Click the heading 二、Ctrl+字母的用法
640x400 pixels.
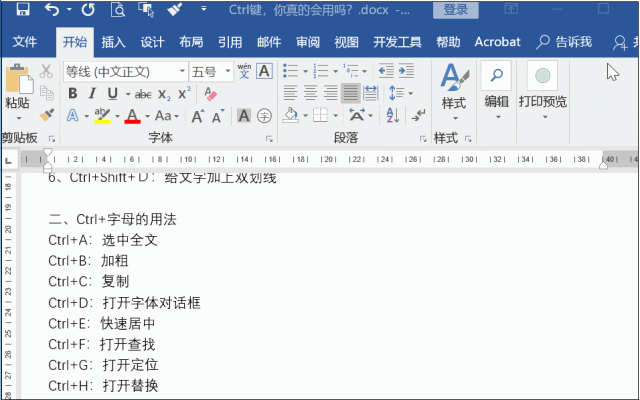click(112, 219)
